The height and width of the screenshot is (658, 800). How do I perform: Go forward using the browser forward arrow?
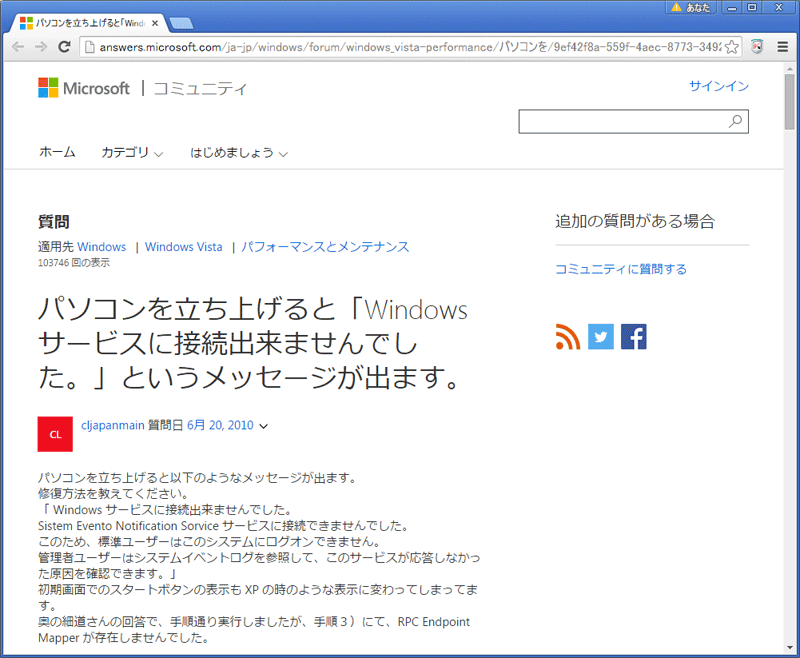41,47
